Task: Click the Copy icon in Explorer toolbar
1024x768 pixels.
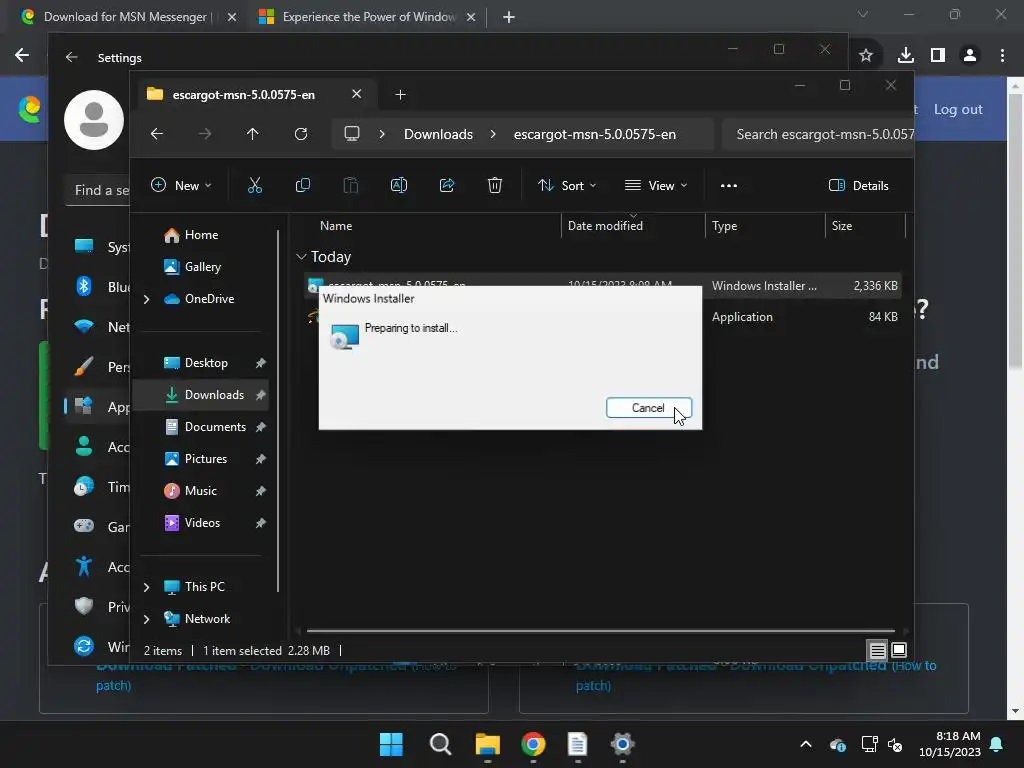Action: (x=302, y=185)
